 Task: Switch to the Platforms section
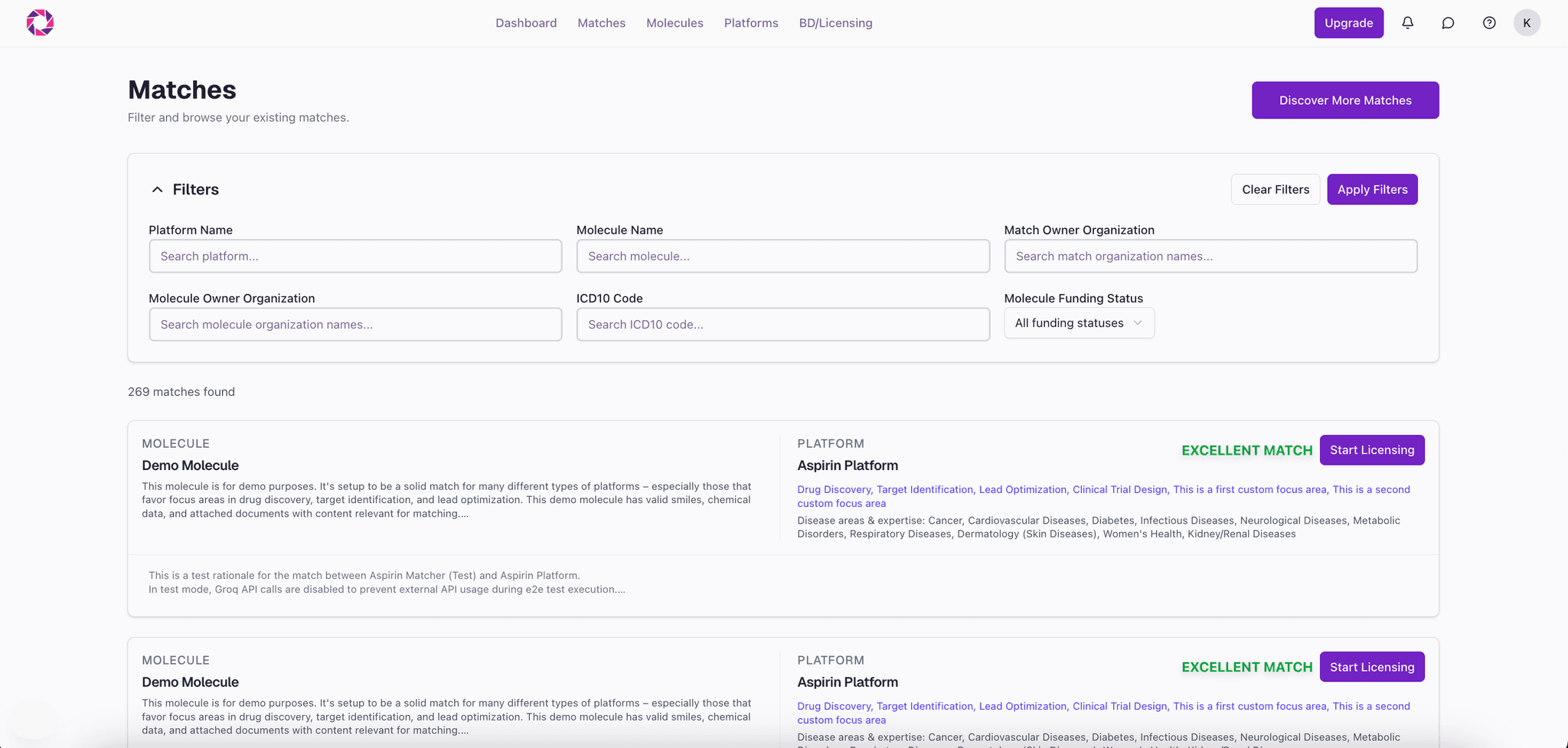pyautogui.click(x=750, y=23)
